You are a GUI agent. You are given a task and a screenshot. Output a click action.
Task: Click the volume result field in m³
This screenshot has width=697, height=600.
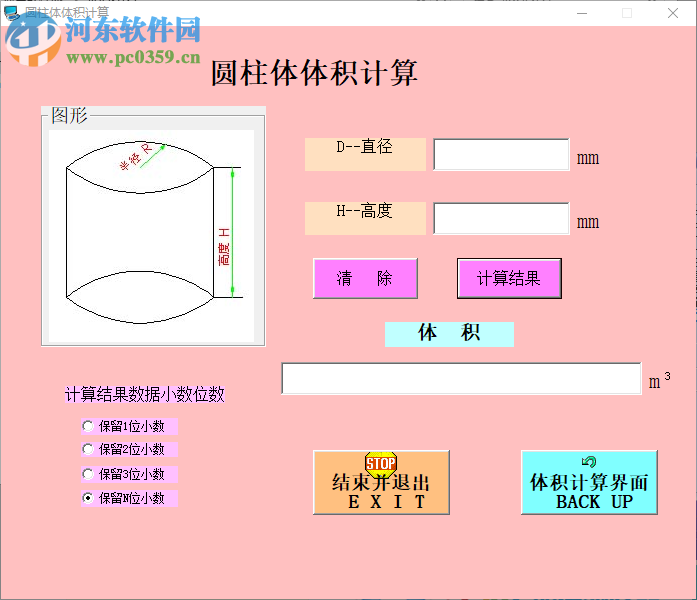(461, 379)
